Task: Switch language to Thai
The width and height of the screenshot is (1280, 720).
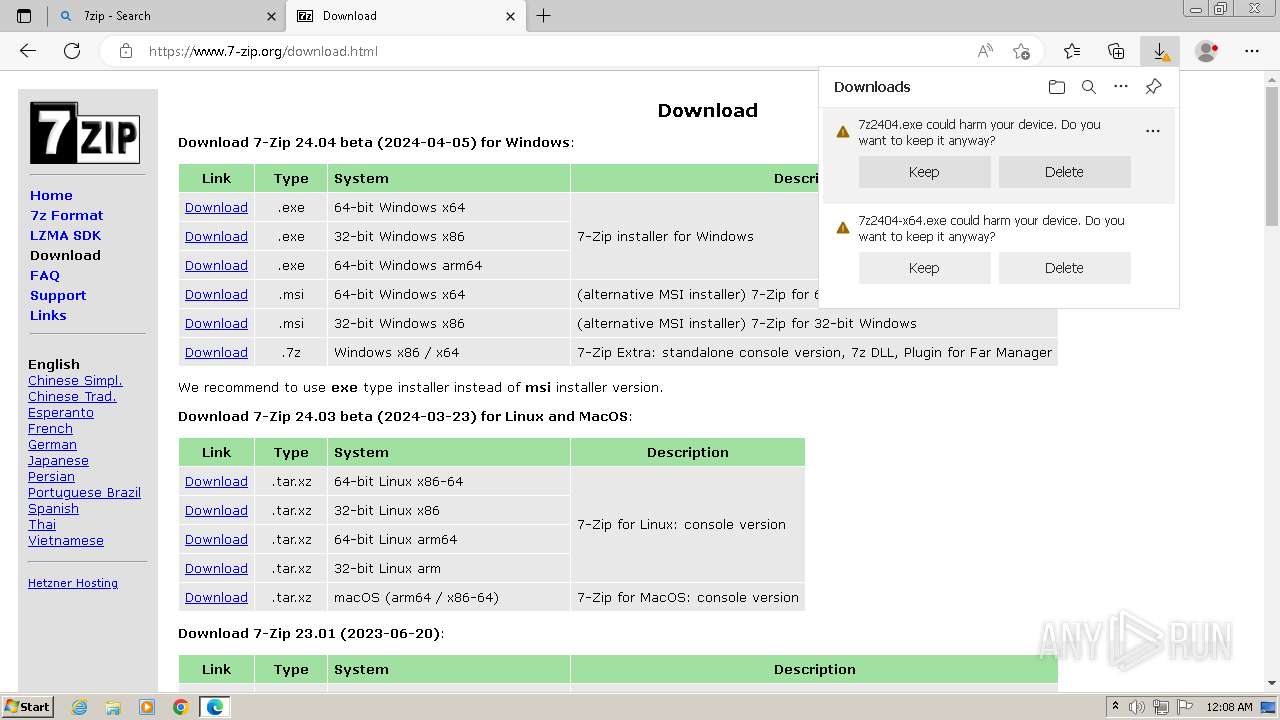Action: [x=42, y=525]
